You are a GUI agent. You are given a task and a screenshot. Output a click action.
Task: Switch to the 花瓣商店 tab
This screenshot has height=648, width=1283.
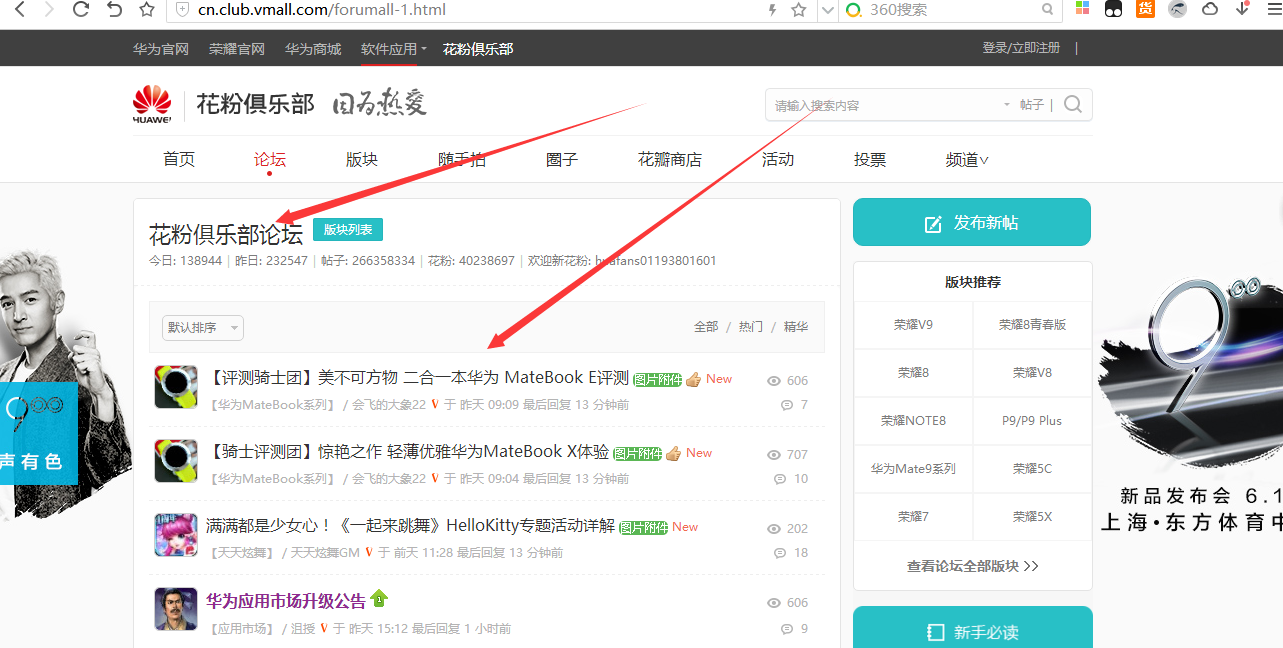pos(670,160)
